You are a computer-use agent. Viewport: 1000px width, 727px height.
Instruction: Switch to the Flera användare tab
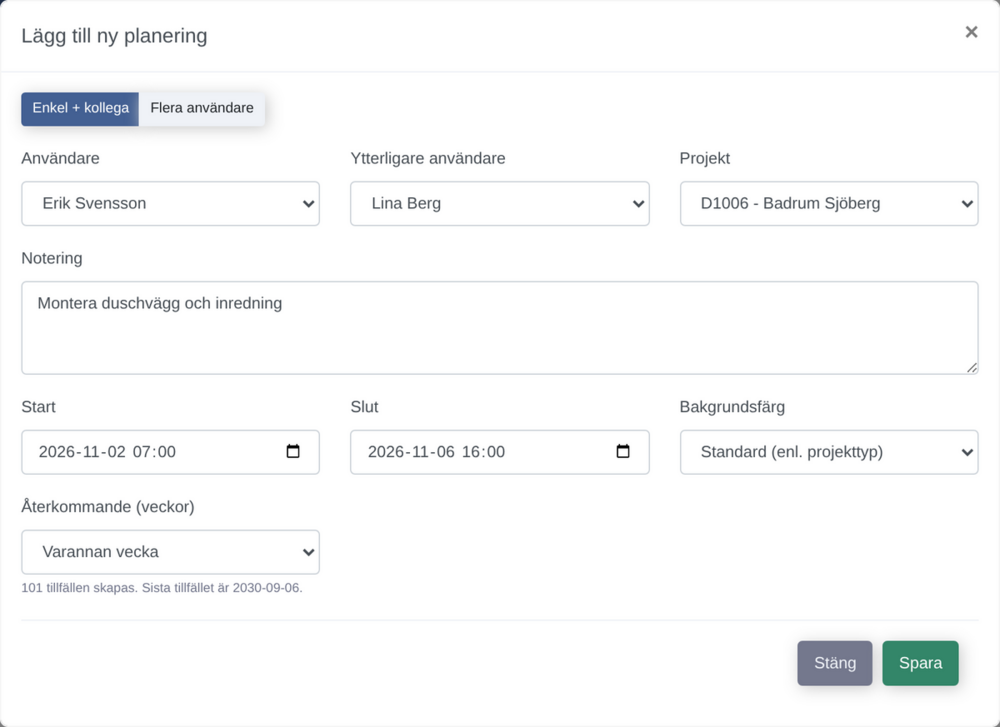click(x=202, y=108)
